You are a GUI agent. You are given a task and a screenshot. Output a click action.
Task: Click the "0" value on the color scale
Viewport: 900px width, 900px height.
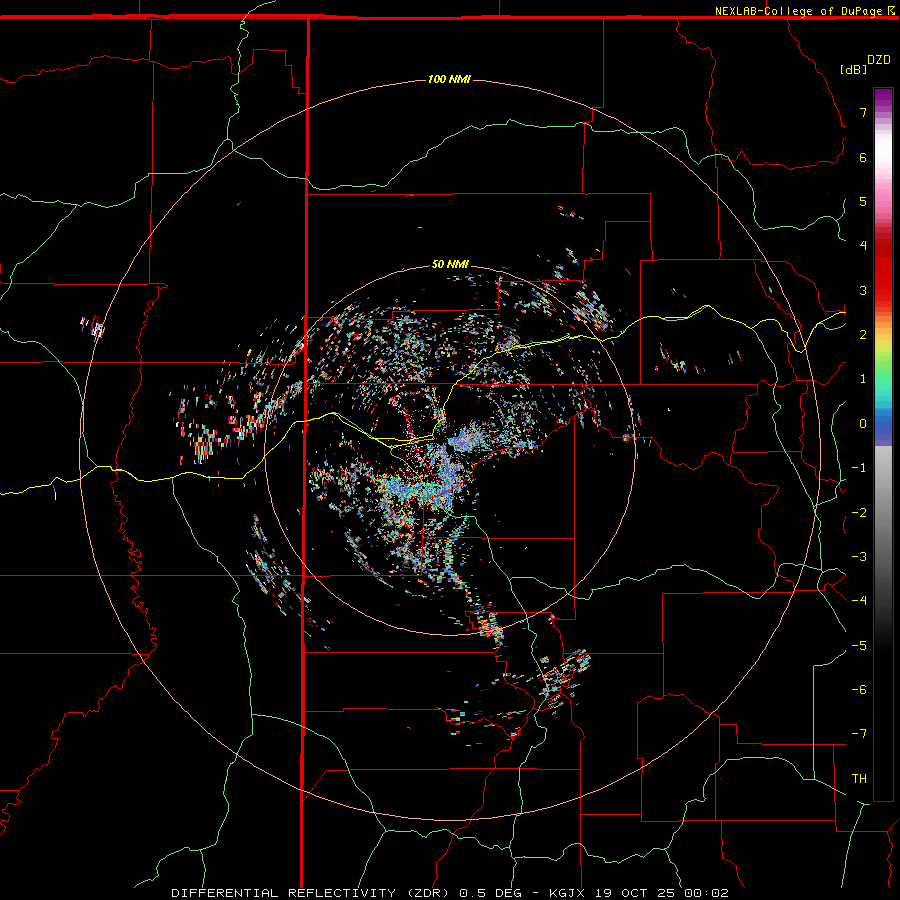point(863,424)
